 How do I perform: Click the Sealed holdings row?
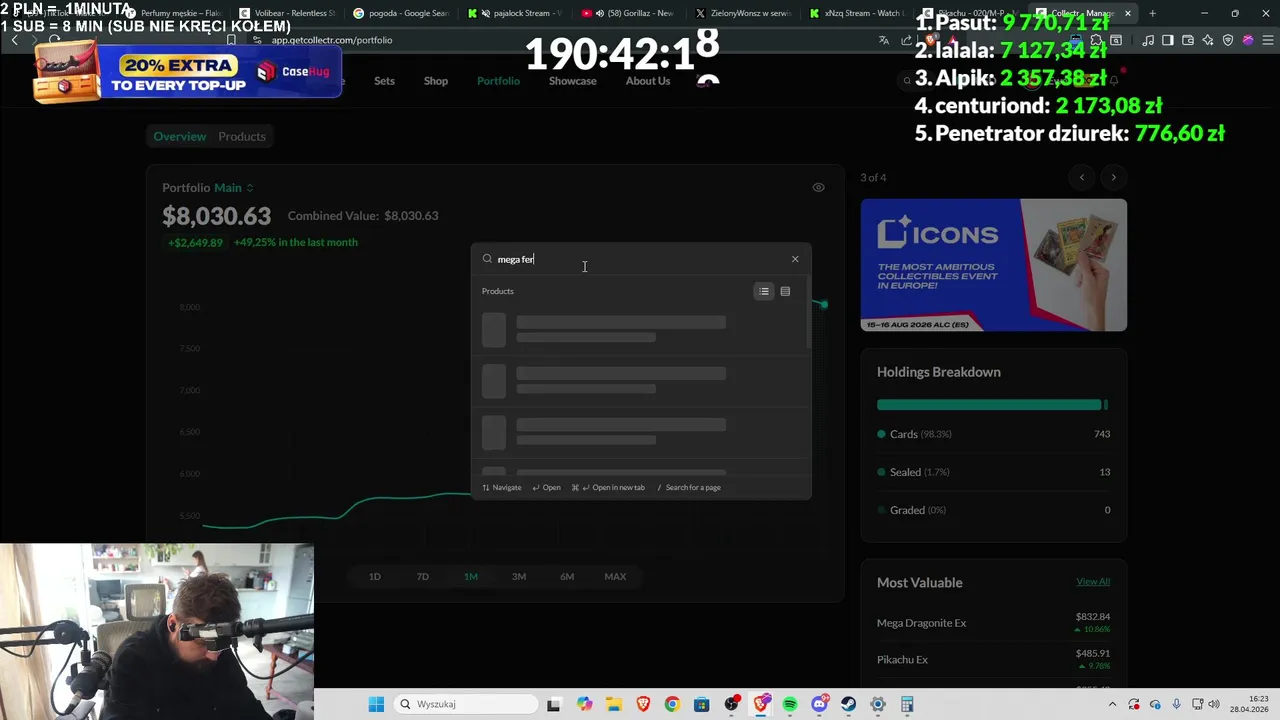point(993,472)
